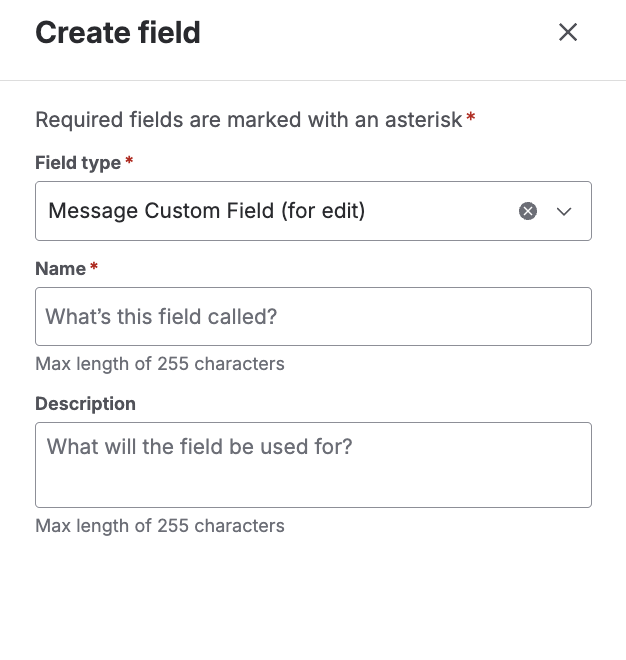Click the max length hint under Name
This screenshot has height=660, width=626.
pyautogui.click(x=160, y=364)
